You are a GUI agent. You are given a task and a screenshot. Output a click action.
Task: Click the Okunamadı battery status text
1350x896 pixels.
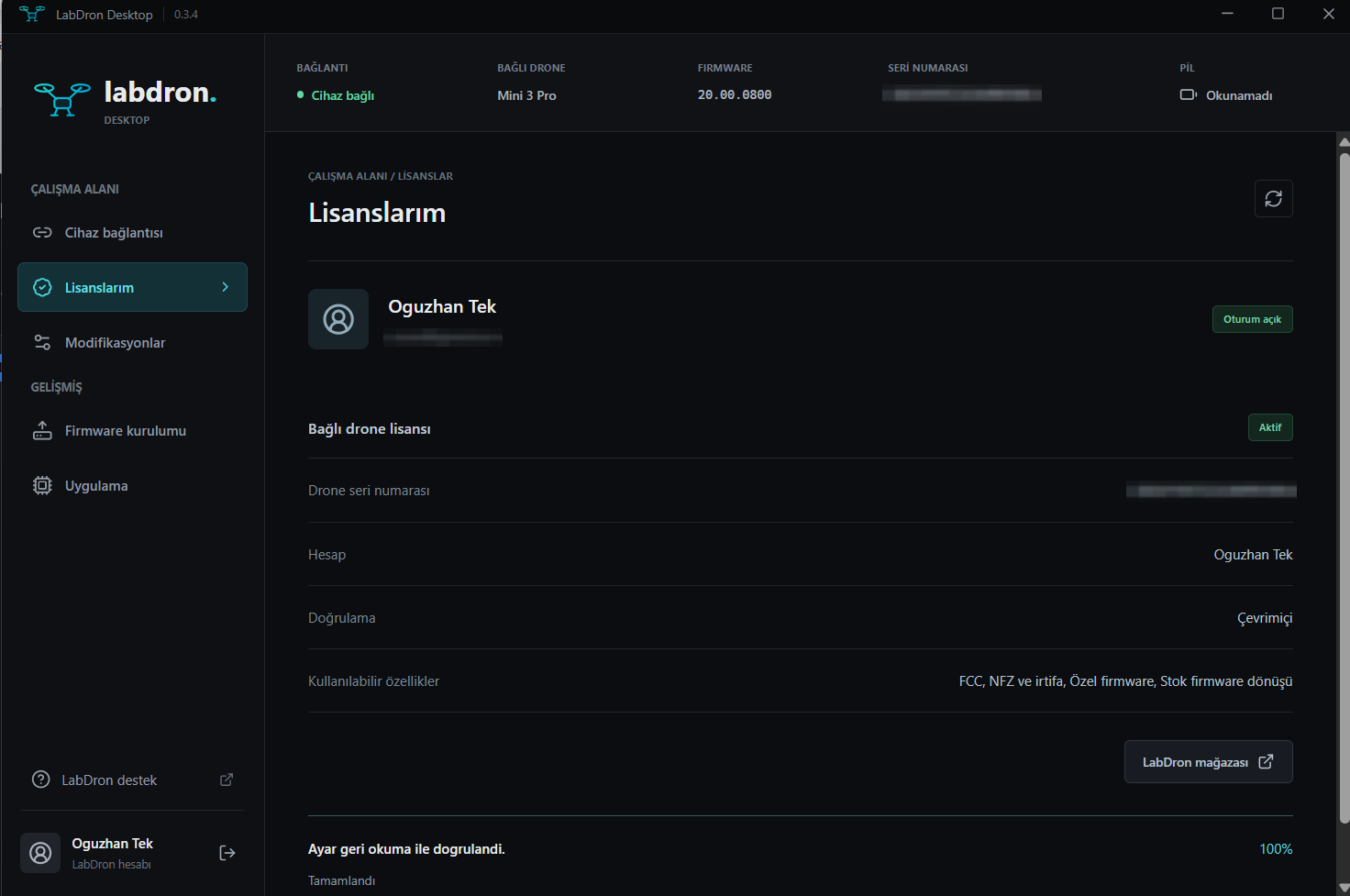(x=1239, y=95)
